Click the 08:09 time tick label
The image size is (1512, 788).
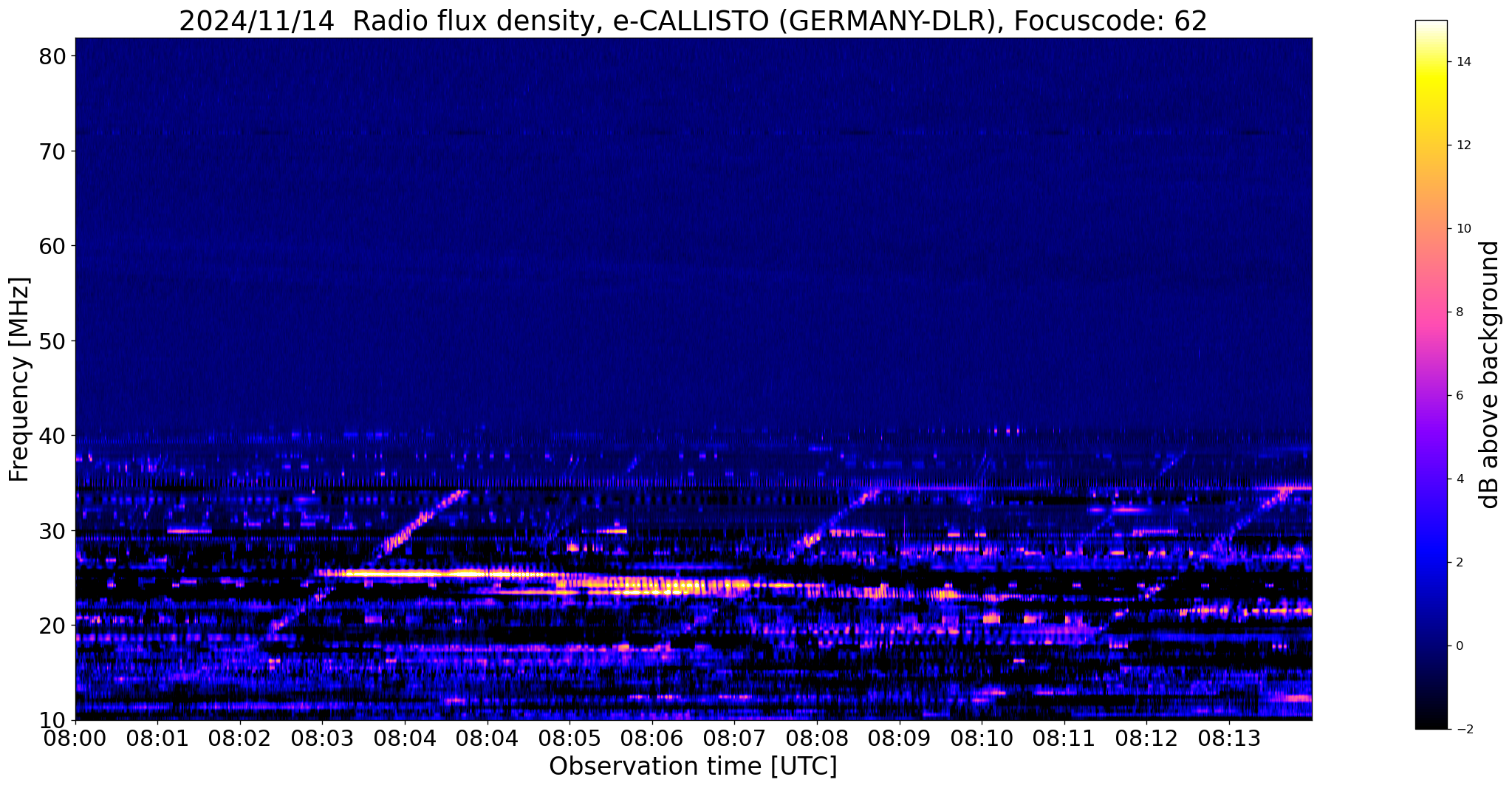[x=900, y=739]
